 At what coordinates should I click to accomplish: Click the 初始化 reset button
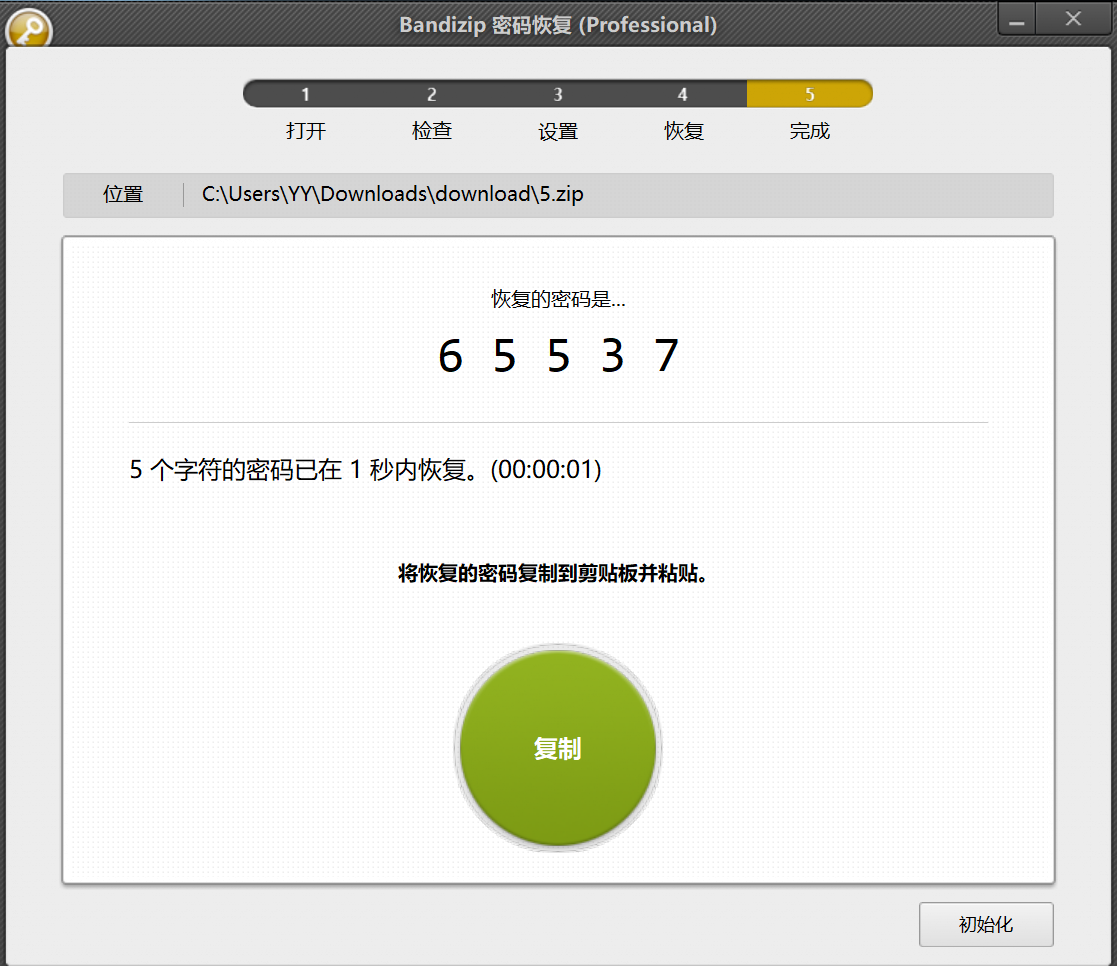[986, 924]
